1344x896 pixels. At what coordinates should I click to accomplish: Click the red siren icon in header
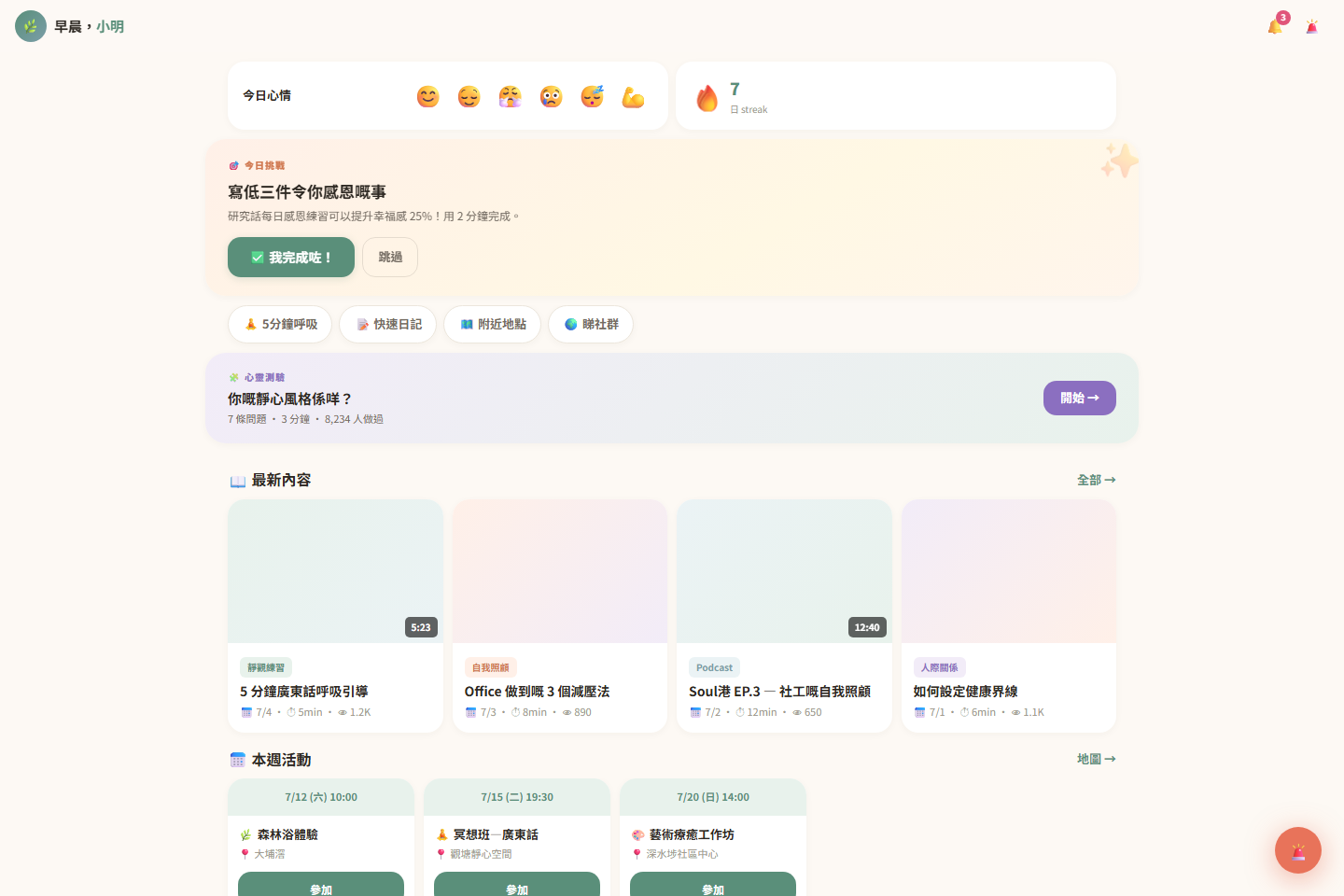pyautogui.click(x=1312, y=26)
